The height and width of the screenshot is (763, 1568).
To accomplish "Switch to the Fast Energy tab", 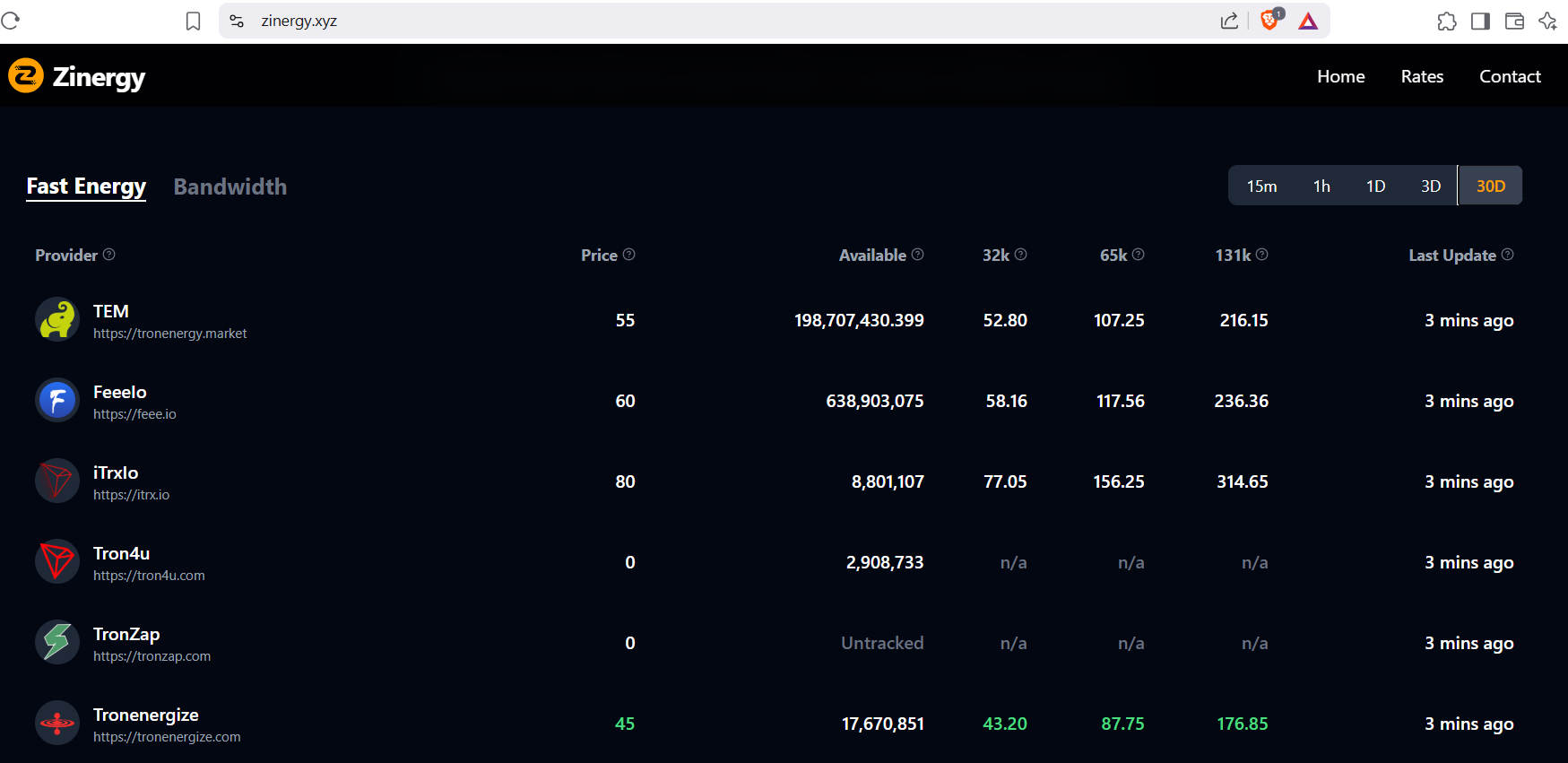I will pos(86,186).
